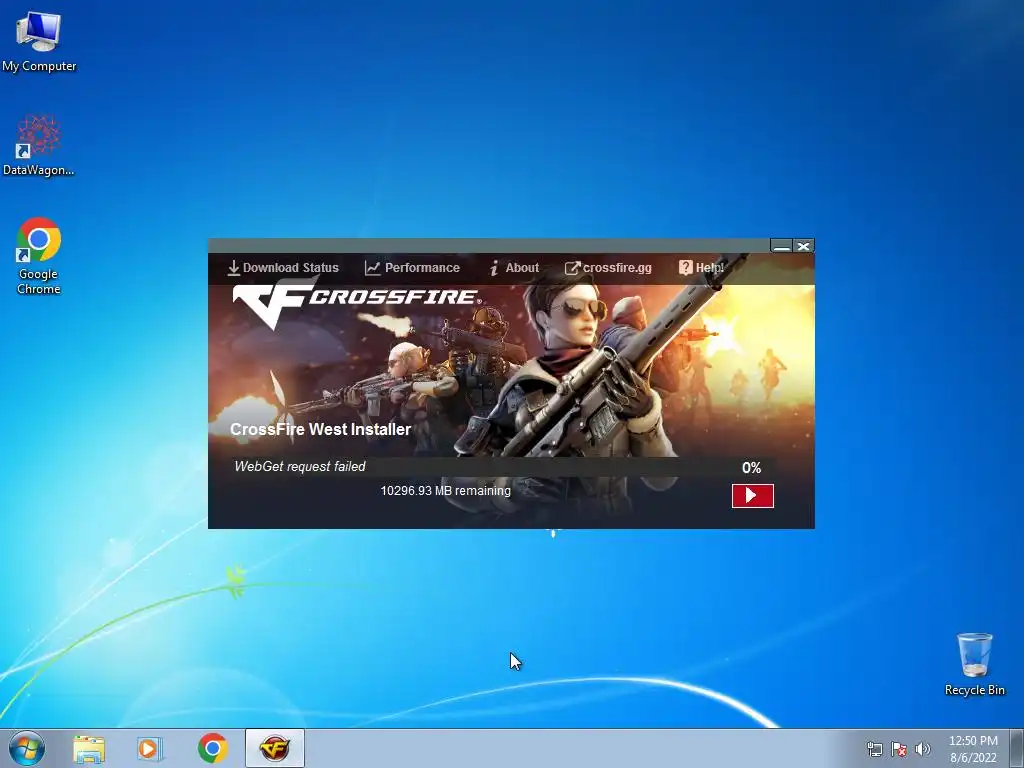Click the '10296.93 MB remaining' text
This screenshot has height=768, width=1024.
445,490
